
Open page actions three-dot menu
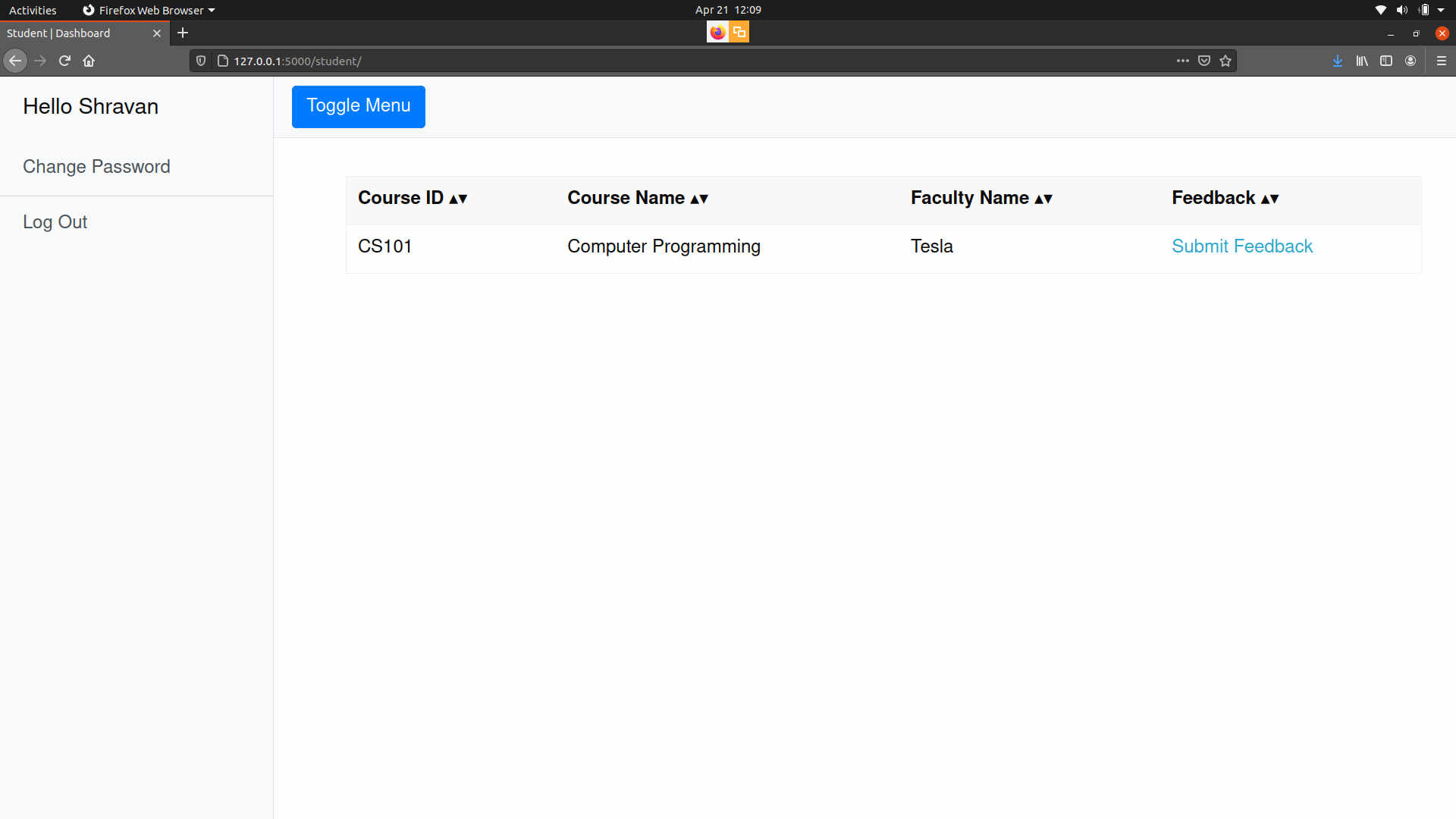click(1183, 61)
